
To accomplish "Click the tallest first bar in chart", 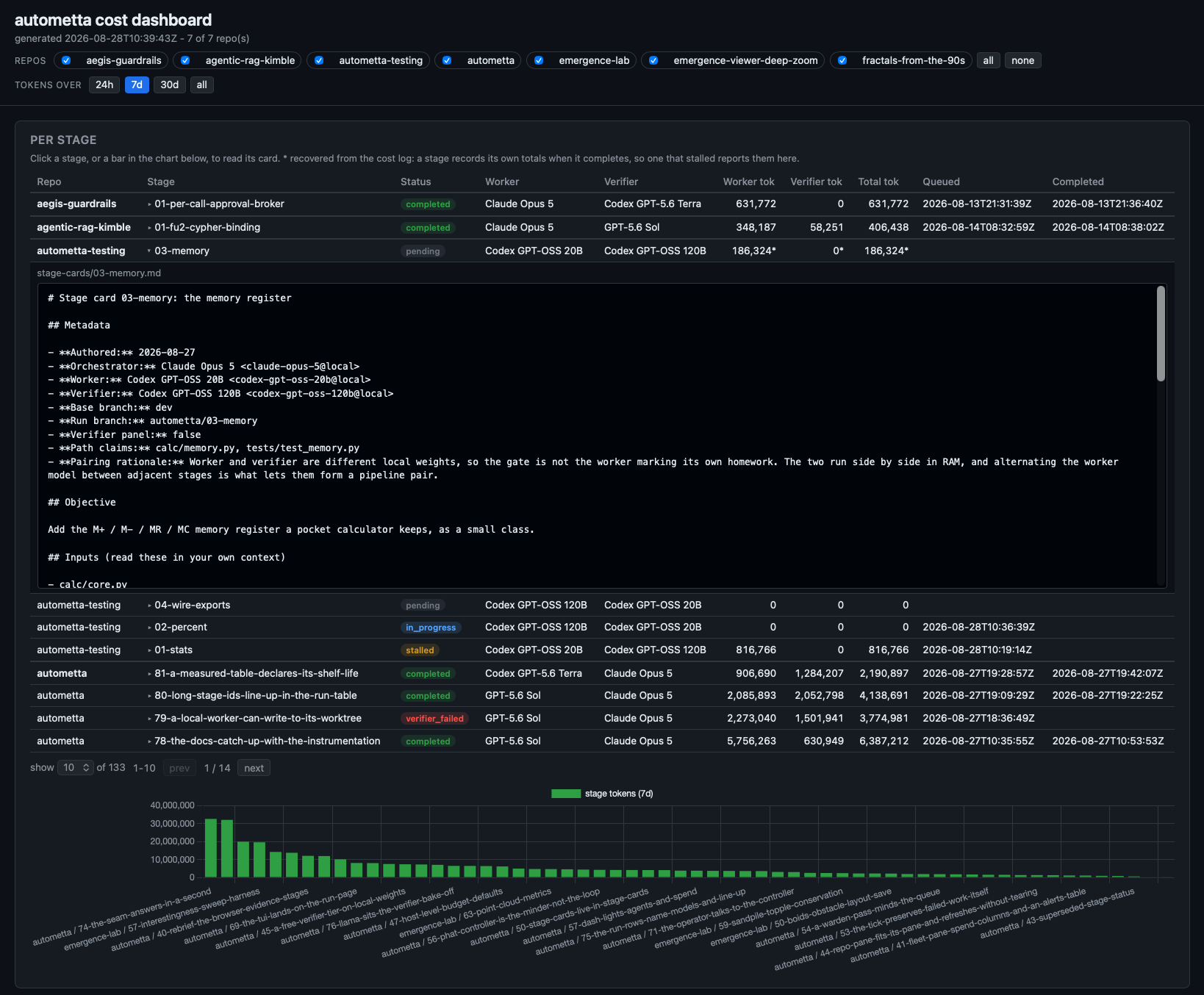I will click(x=211, y=848).
